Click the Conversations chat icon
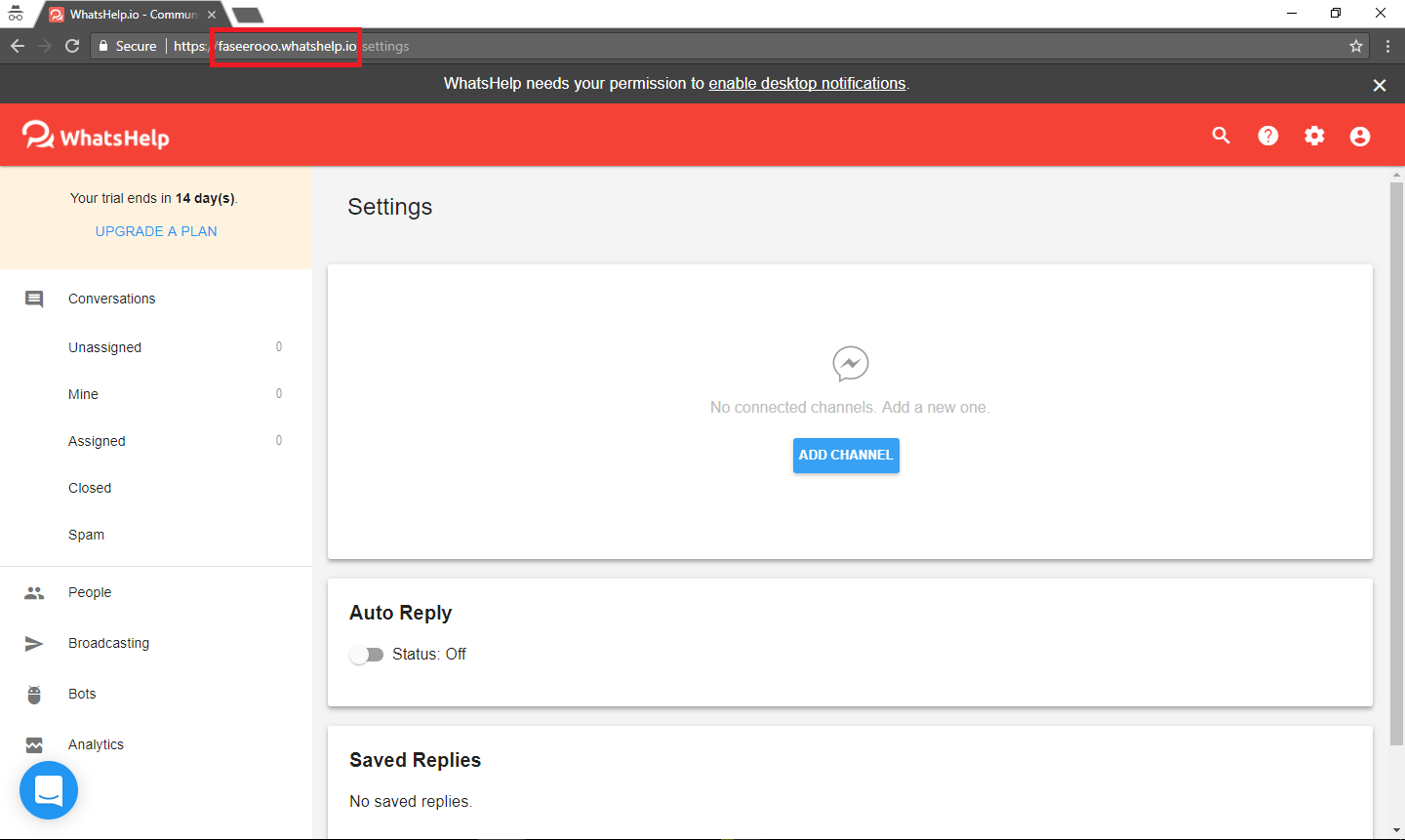The image size is (1405, 840). (x=34, y=300)
